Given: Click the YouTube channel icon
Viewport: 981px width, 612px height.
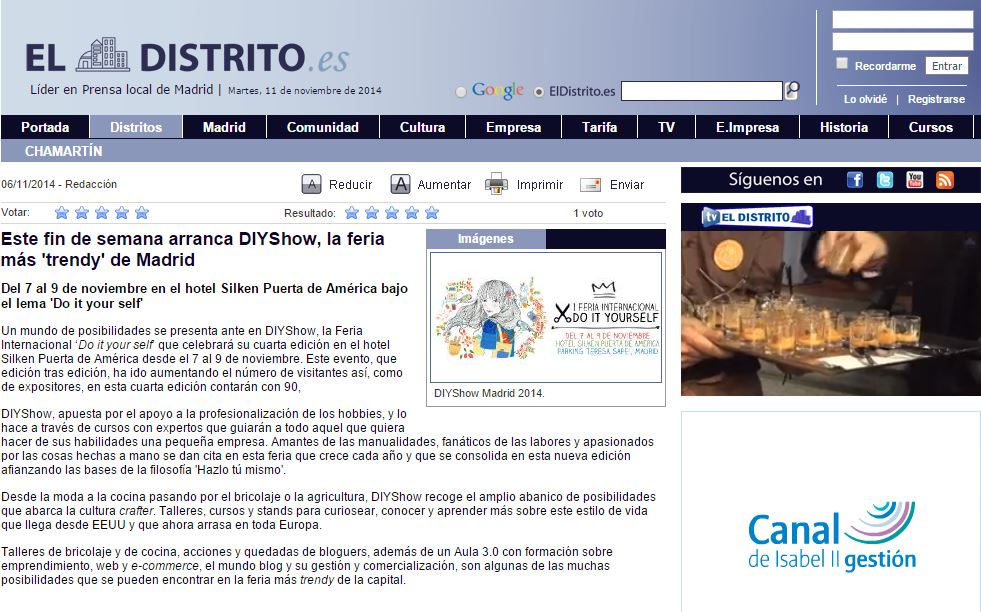Looking at the screenshot, I should pos(915,180).
